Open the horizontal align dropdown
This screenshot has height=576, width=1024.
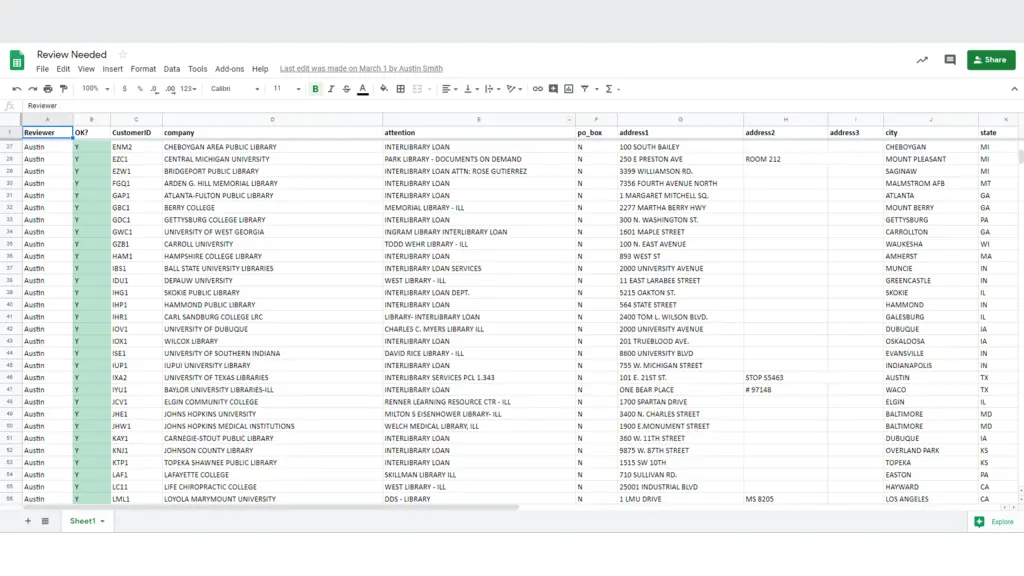(449, 89)
